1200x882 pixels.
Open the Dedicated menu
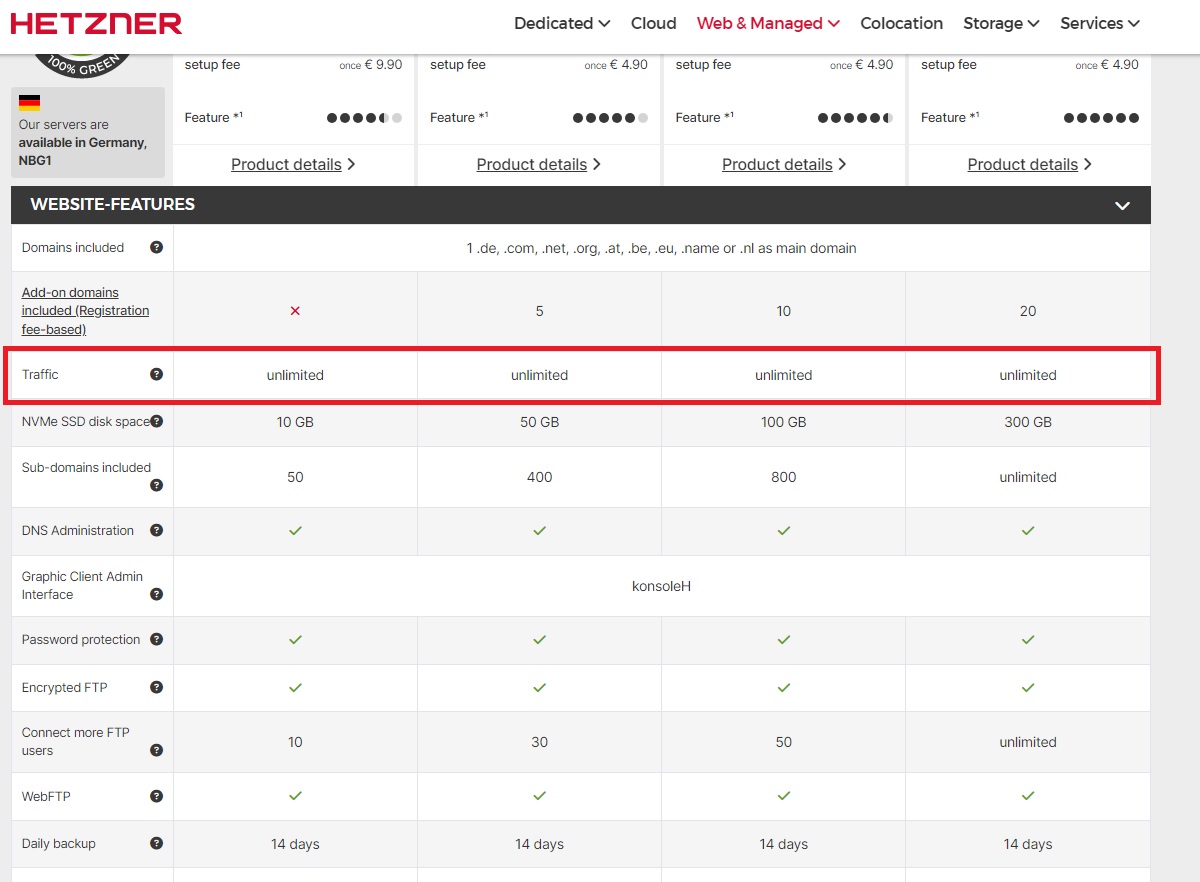562,23
